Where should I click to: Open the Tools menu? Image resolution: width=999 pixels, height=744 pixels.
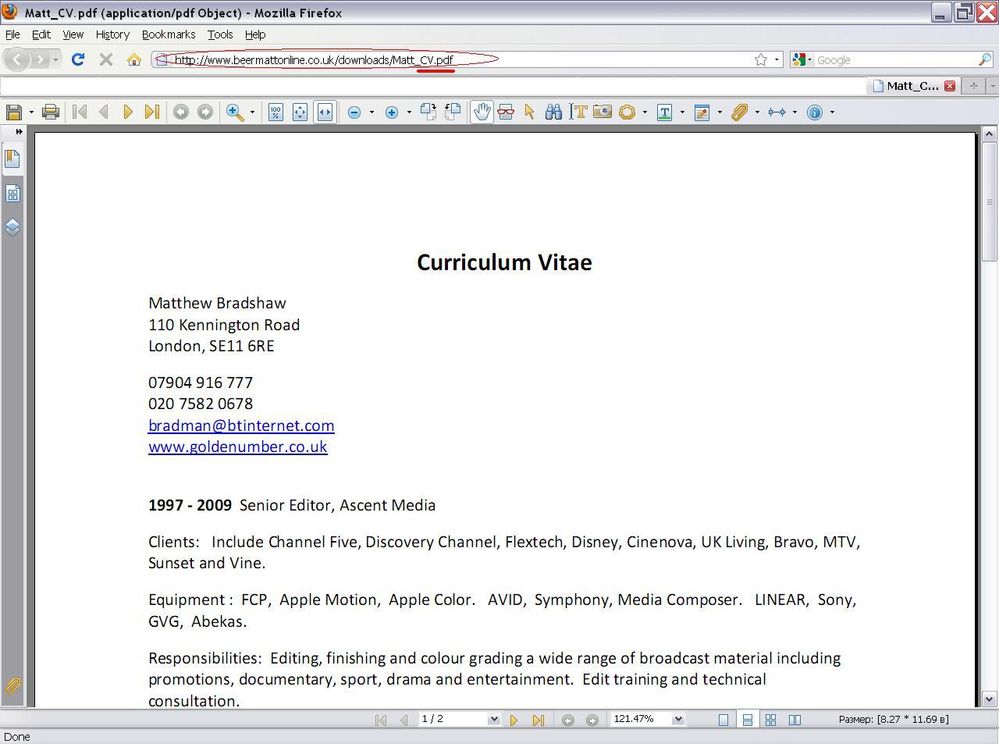click(220, 34)
